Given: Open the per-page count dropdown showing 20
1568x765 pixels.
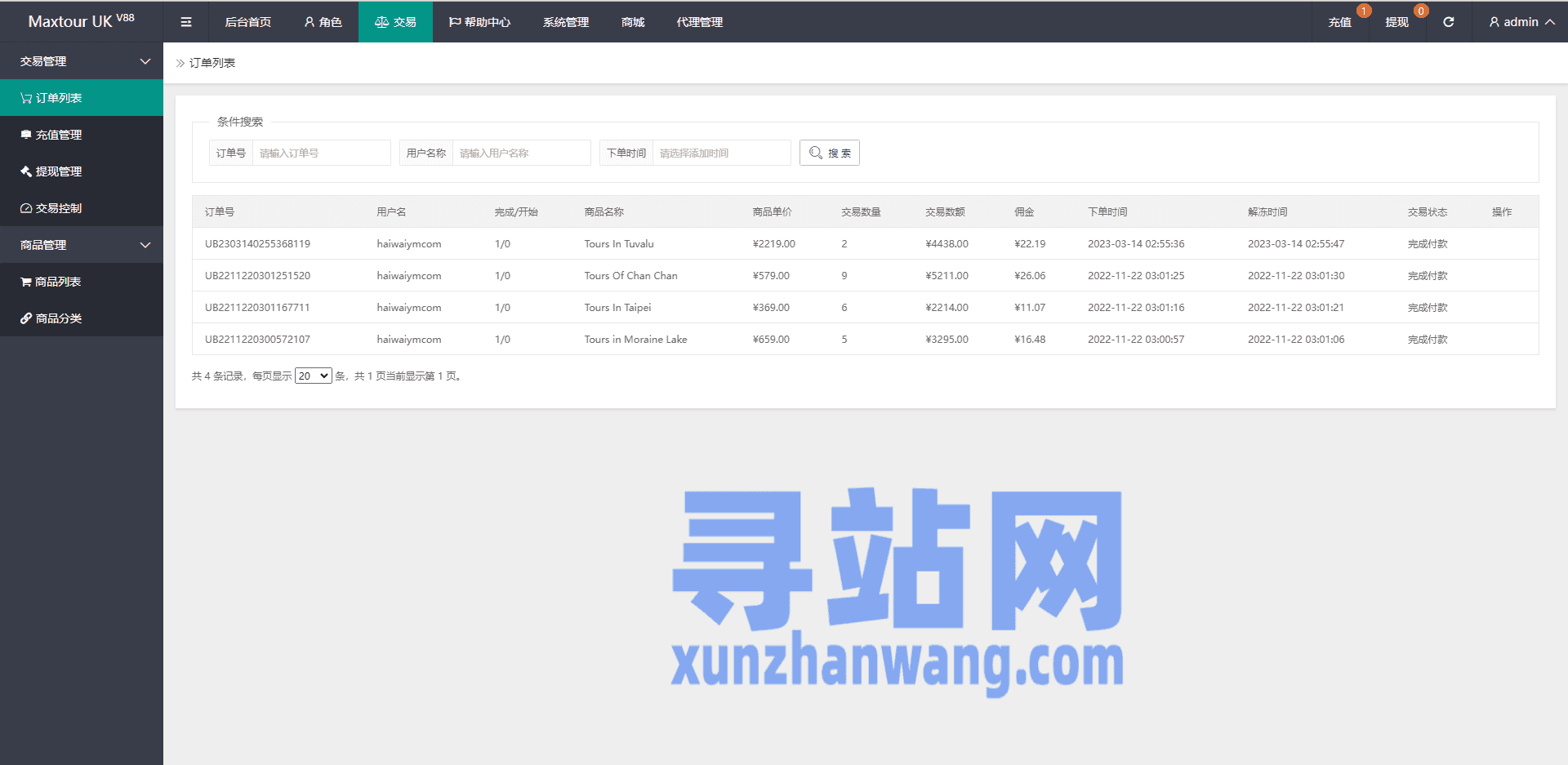Looking at the screenshot, I should point(314,376).
